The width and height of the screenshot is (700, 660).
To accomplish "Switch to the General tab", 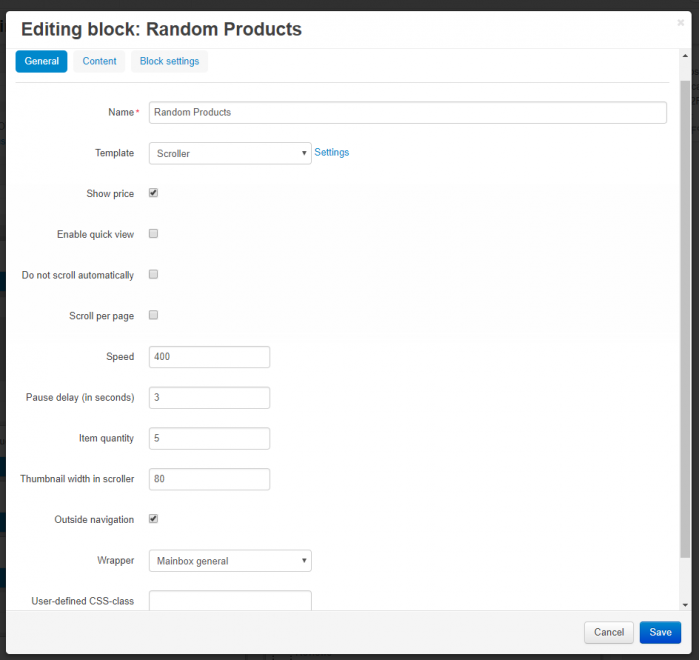I will (x=41, y=61).
